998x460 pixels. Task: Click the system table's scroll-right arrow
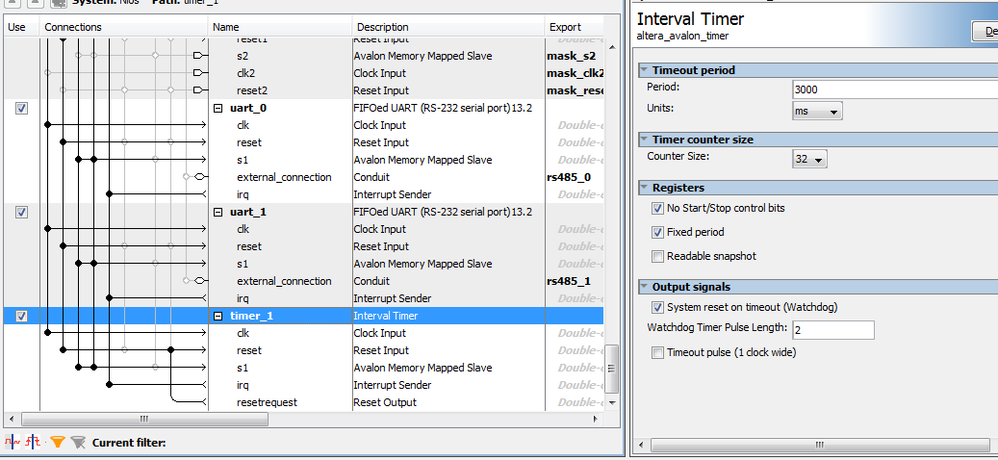[x=595, y=419]
